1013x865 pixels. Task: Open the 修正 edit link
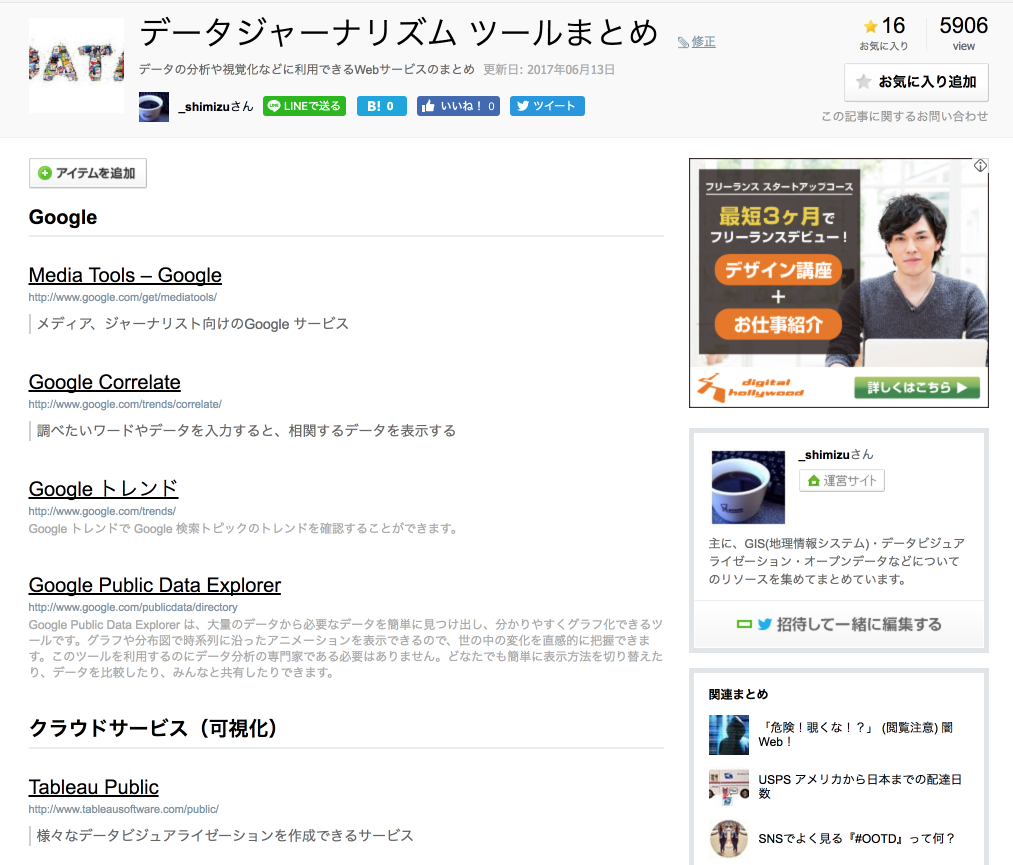pyautogui.click(x=703, y=42)
